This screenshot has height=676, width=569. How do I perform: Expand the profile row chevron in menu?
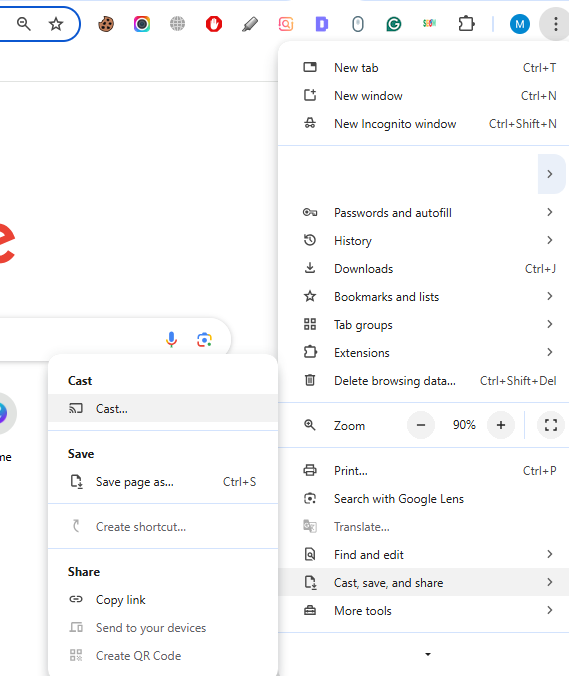(x=551, y=174)
